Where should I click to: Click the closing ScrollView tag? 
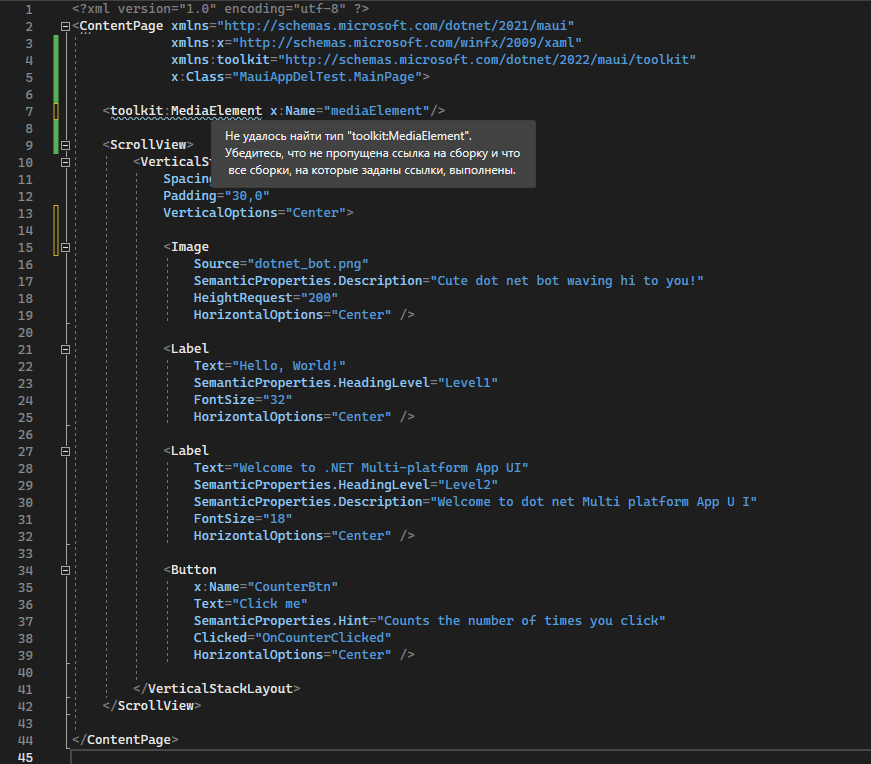(152, 706)
